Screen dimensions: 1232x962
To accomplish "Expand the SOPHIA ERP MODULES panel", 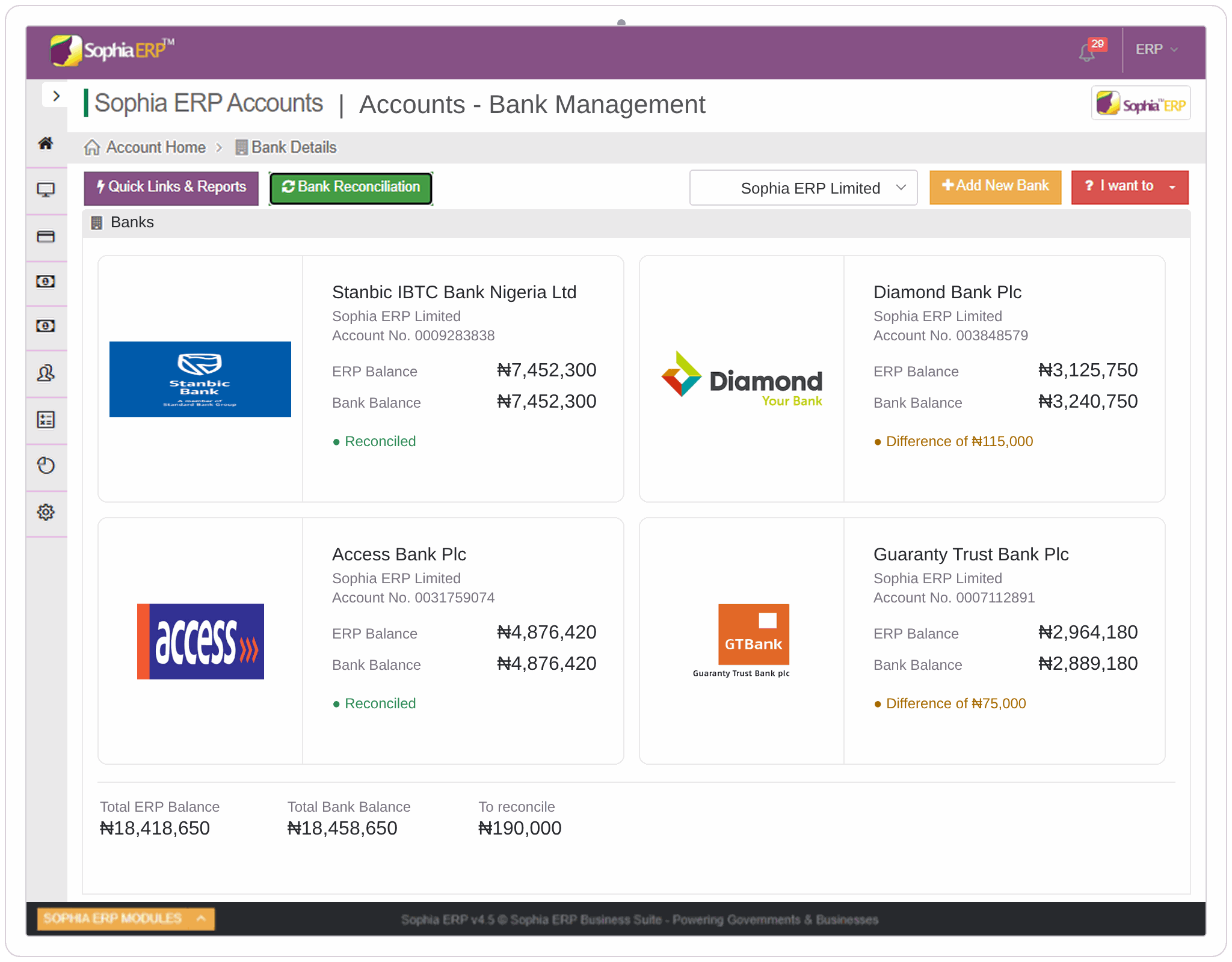I will (x=126, y=919).
